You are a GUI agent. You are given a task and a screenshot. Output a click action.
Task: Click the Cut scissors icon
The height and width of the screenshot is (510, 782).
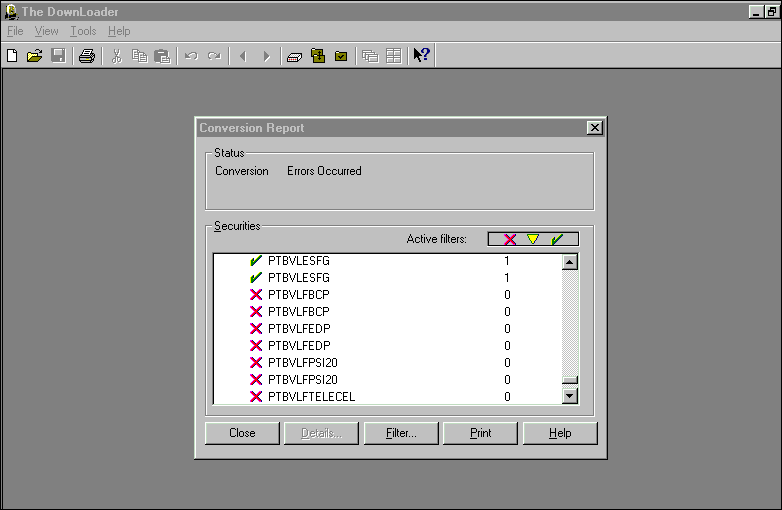pos(117,56)
